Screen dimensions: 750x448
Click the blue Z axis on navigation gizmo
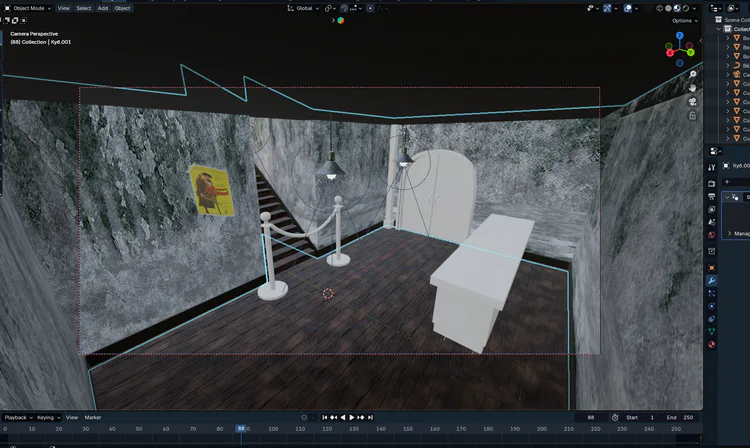[x=680, y=36]
